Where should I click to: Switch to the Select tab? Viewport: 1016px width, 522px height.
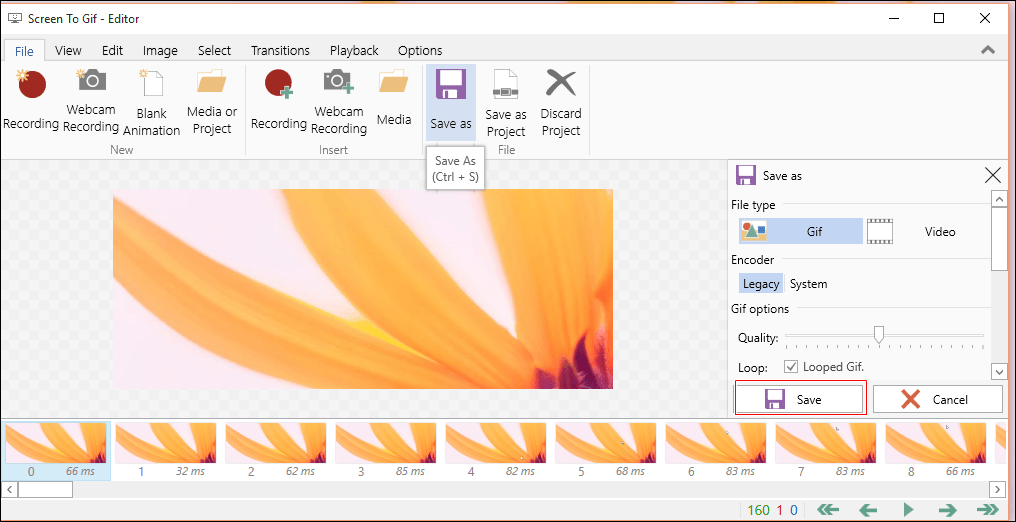tap(214, 51)
